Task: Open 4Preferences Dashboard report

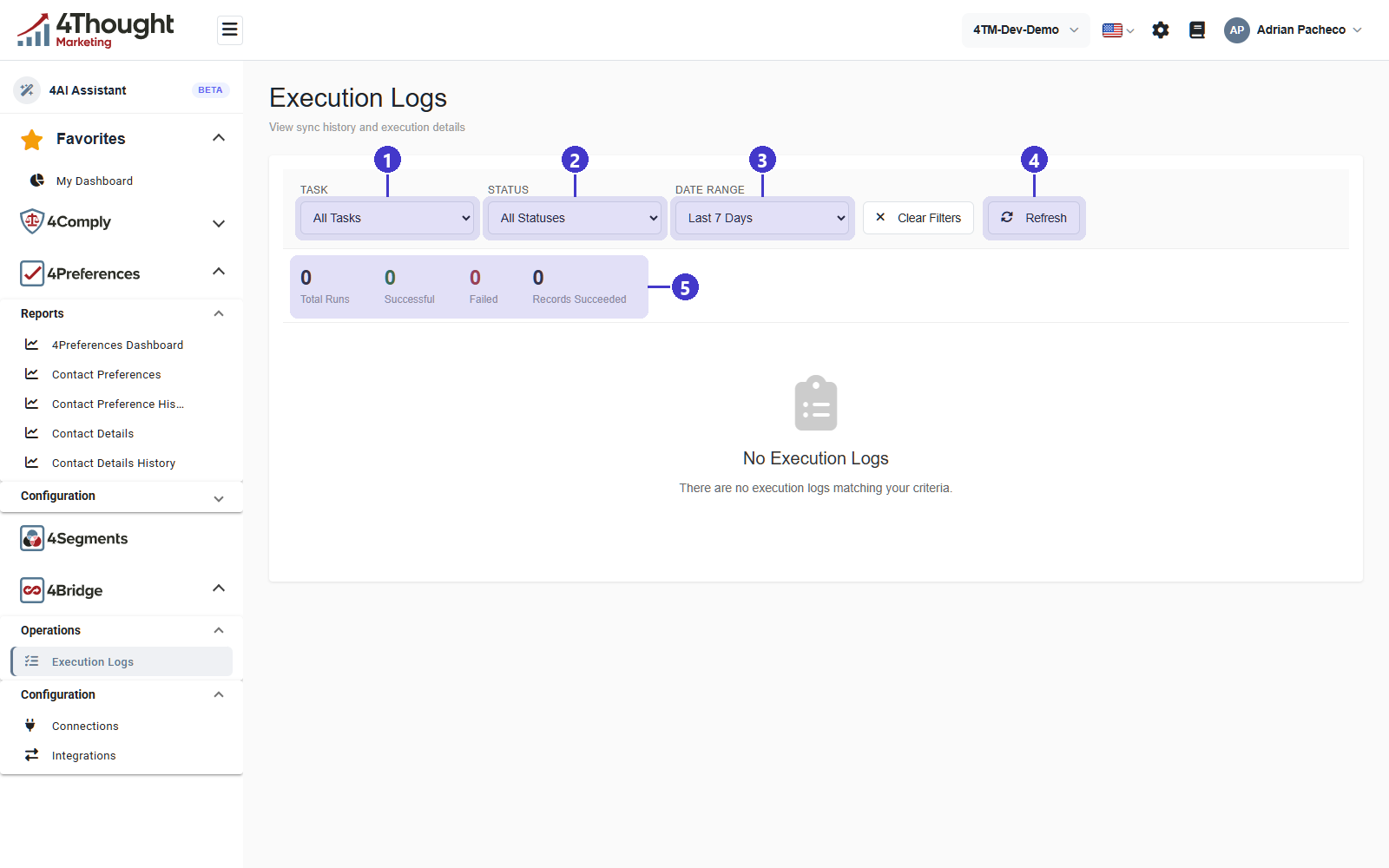Action: point(117,345)
